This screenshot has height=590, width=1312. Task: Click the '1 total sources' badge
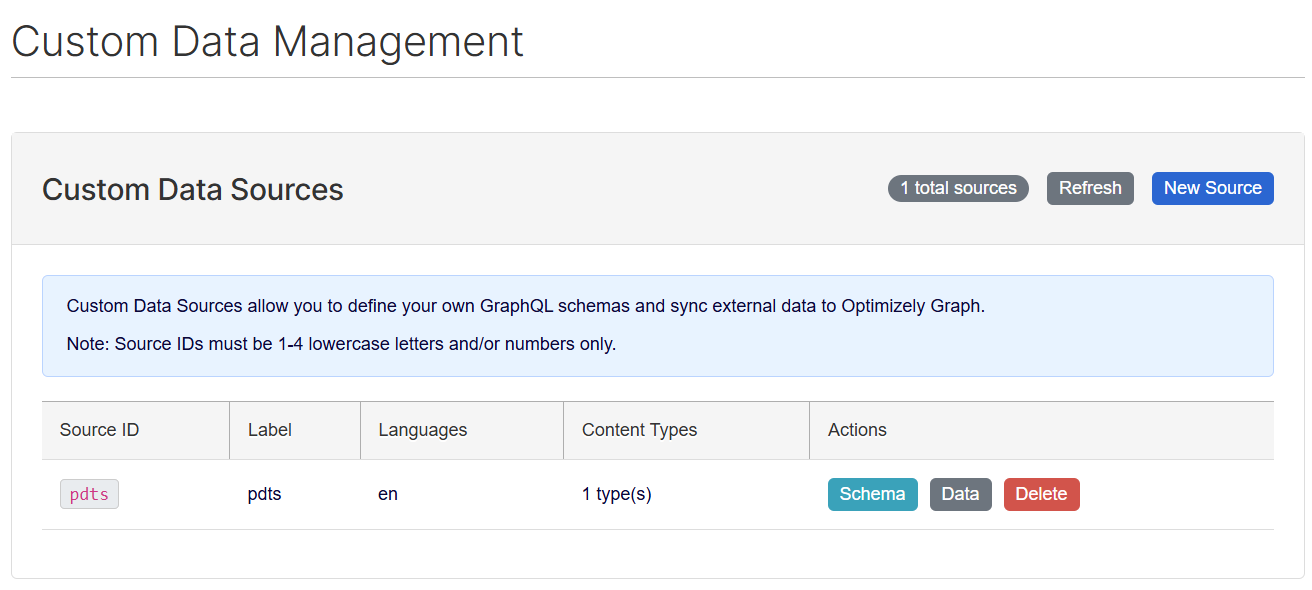coord(957,188)
